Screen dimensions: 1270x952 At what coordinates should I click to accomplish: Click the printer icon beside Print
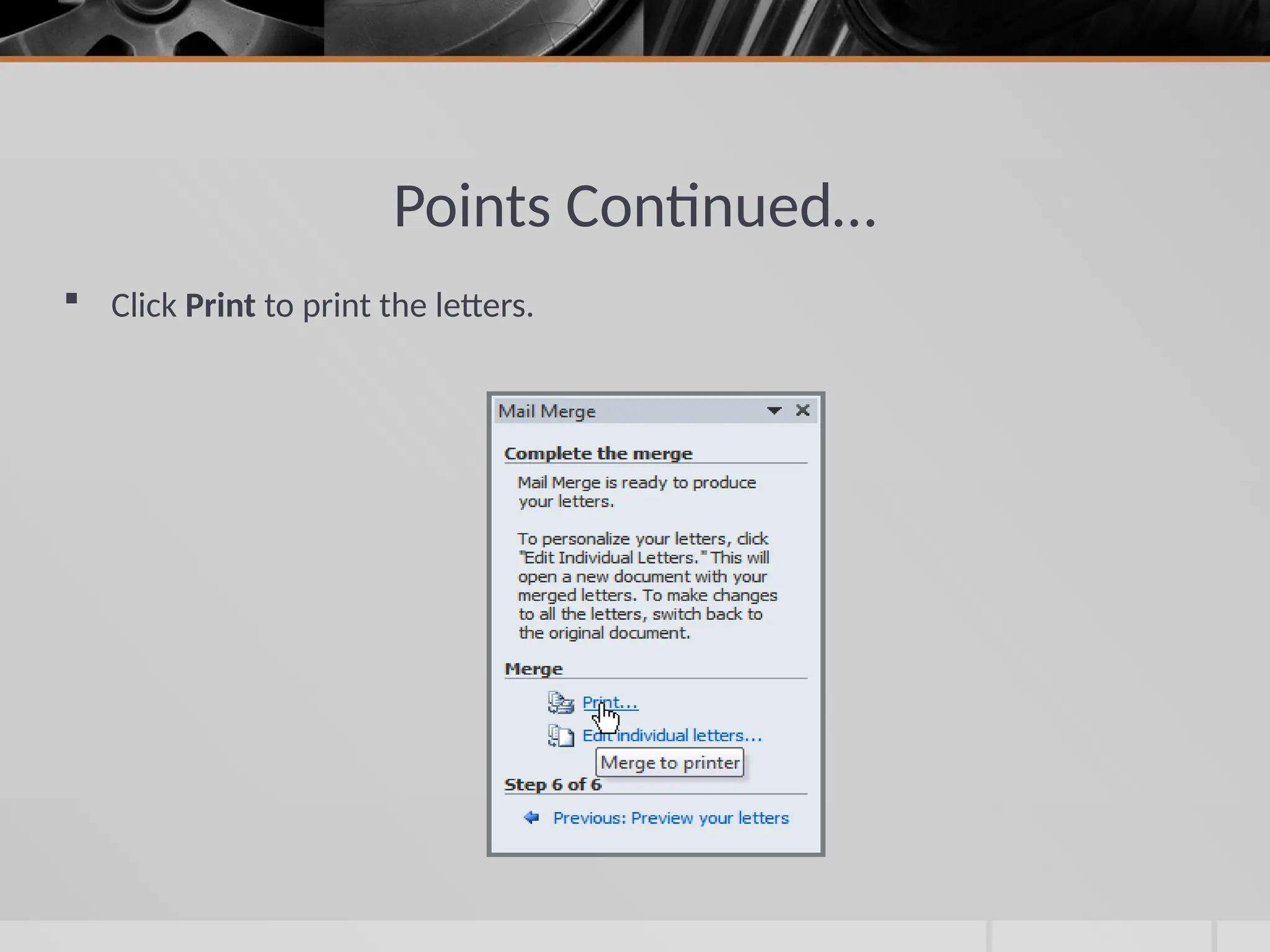pyautogui.click(x=561, y=703)
